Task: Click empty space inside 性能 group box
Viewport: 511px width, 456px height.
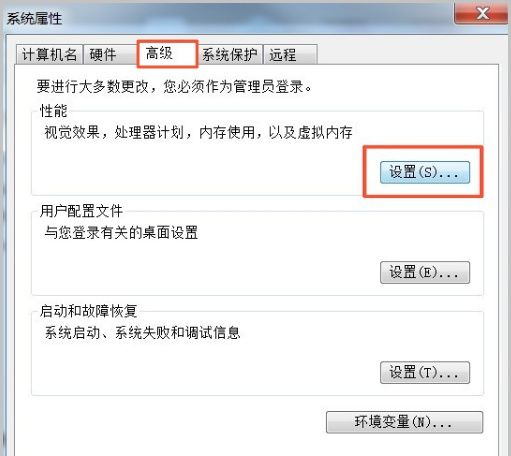Action: coord(200,170)
